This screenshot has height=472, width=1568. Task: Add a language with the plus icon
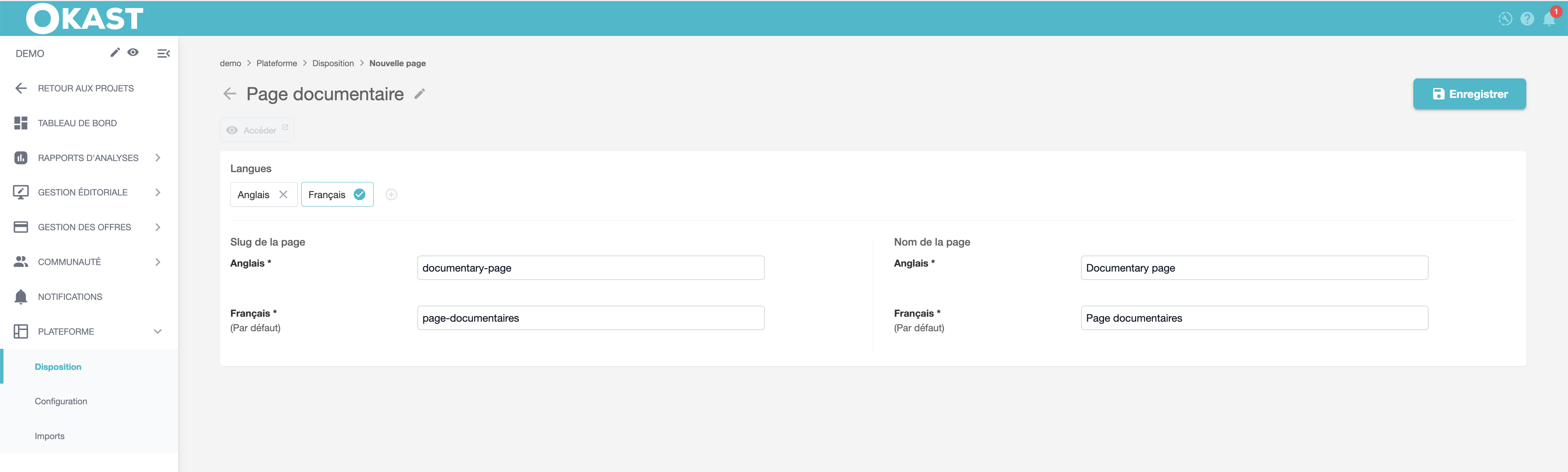coord(391,195)
